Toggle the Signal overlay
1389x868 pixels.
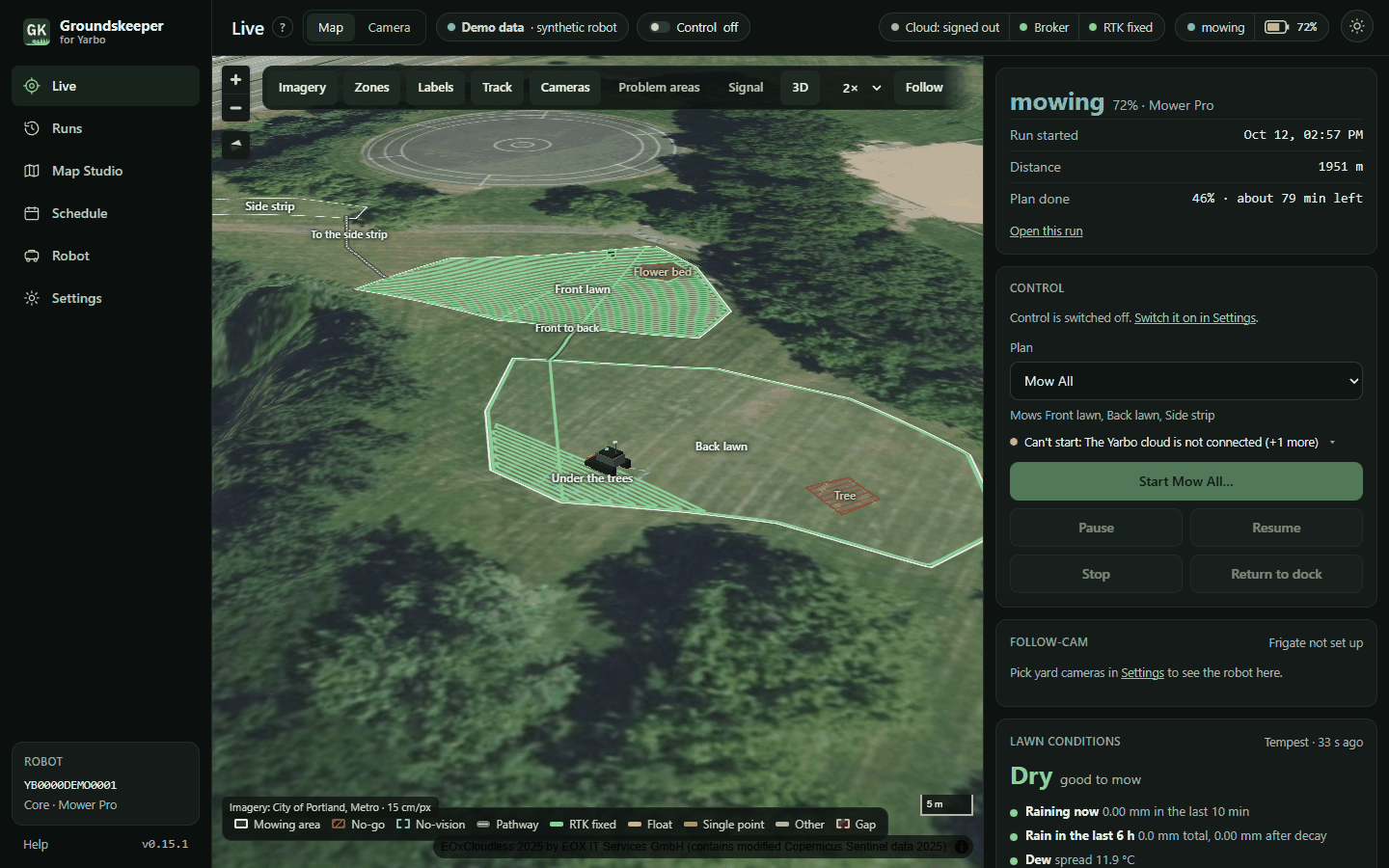click(x=746, y=87)
